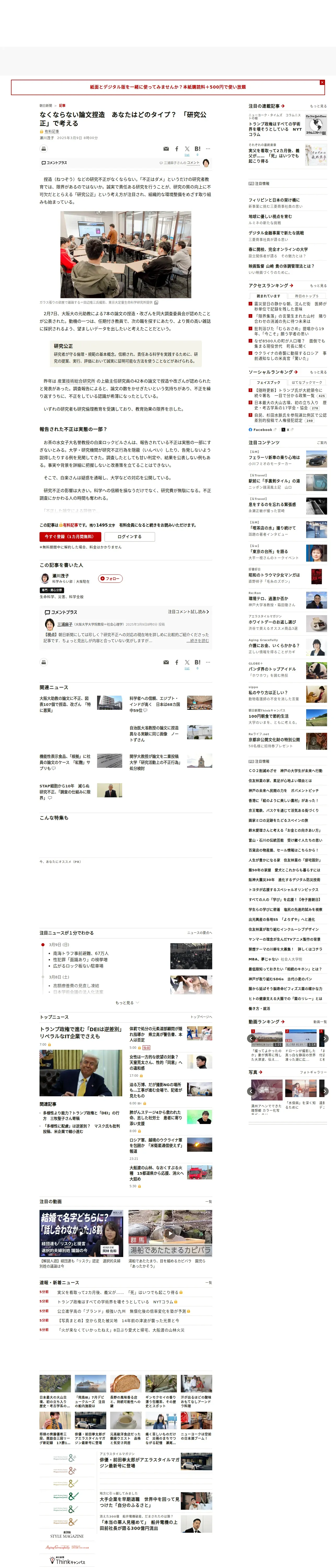
Task: Click the article's seminar room photo
Action: tap(126, 255)
